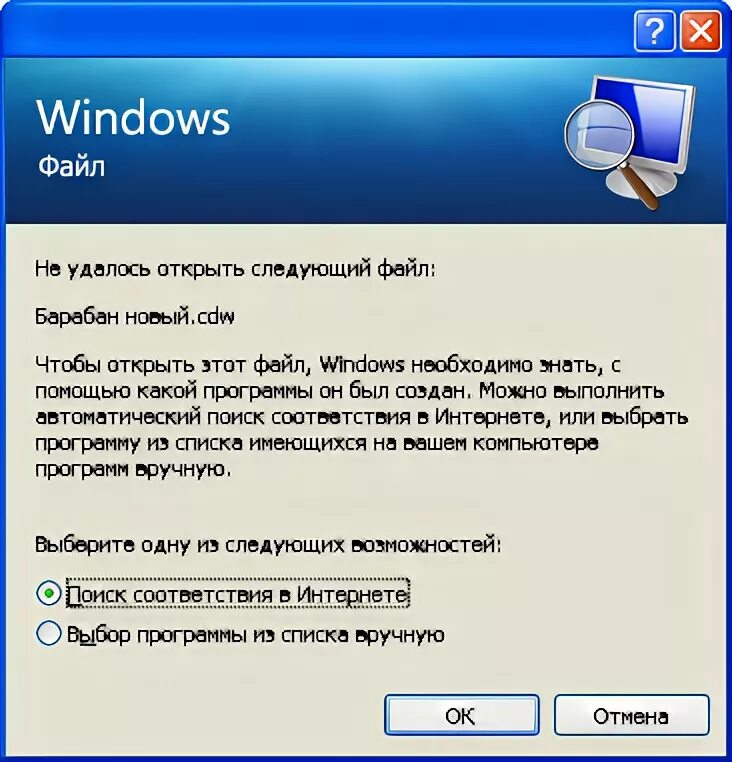Image resolution: width=732 pixels, height=762 pixels.
Task: Confirm with the OK button
Action: tap(461, 715)
